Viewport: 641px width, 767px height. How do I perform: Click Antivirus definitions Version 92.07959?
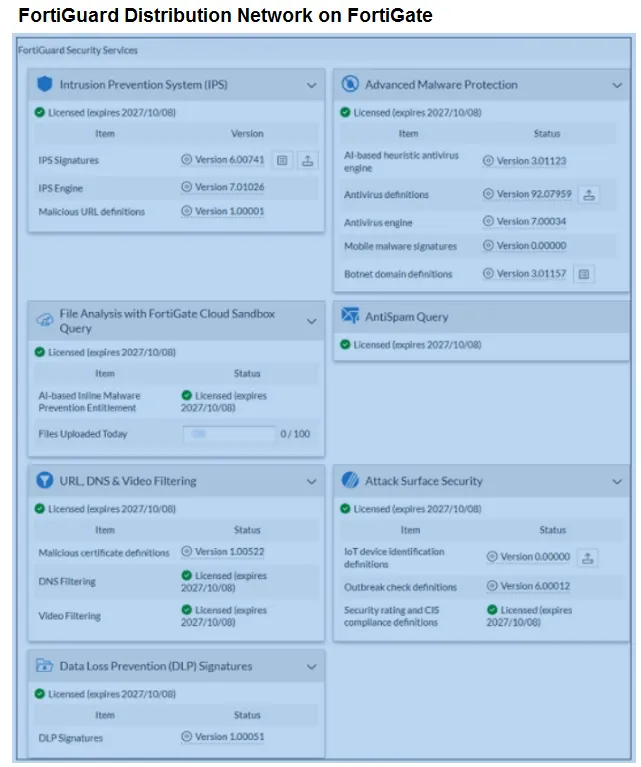(534, 194)
